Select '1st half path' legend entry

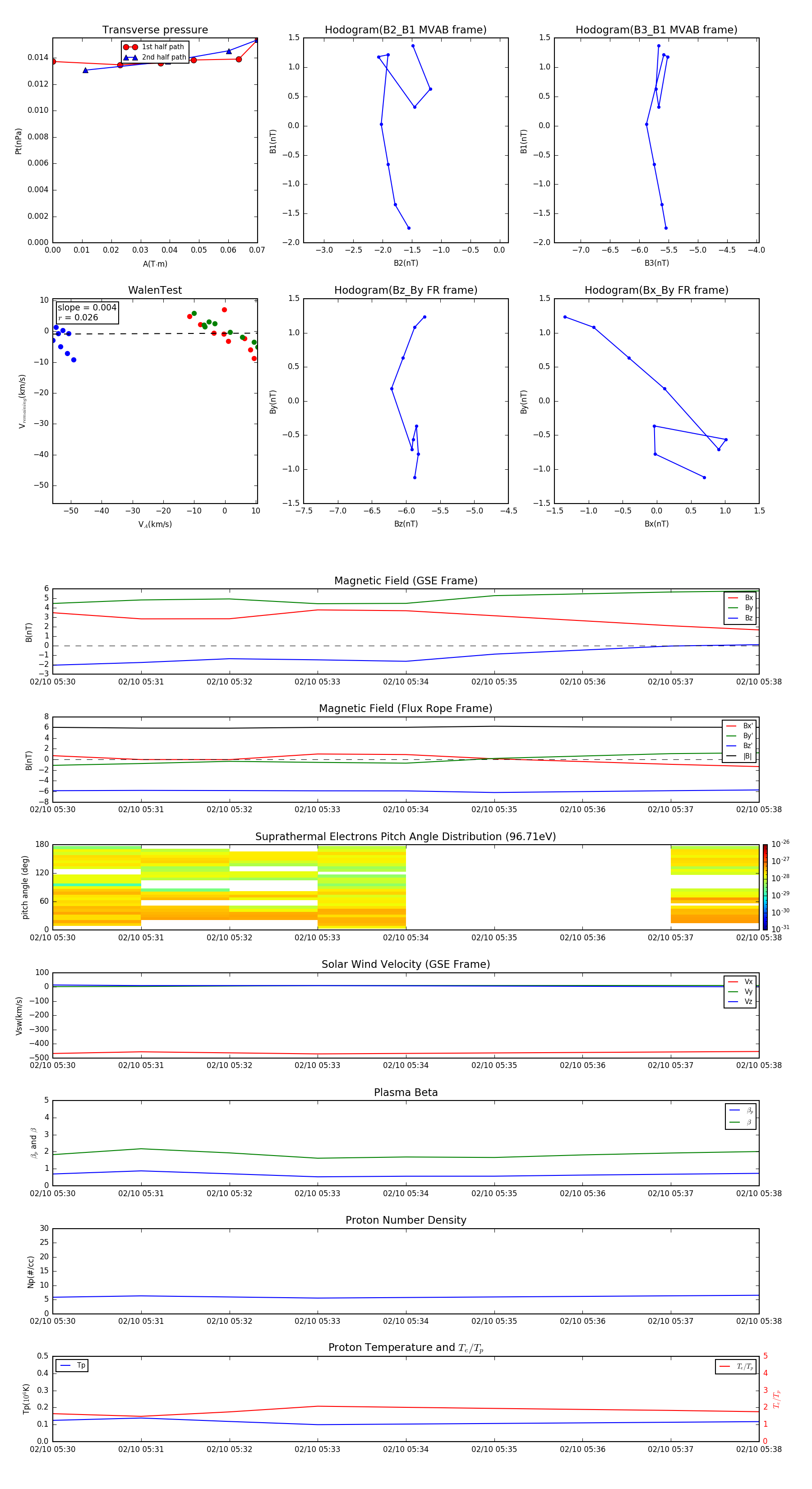(x=155, y=47)
